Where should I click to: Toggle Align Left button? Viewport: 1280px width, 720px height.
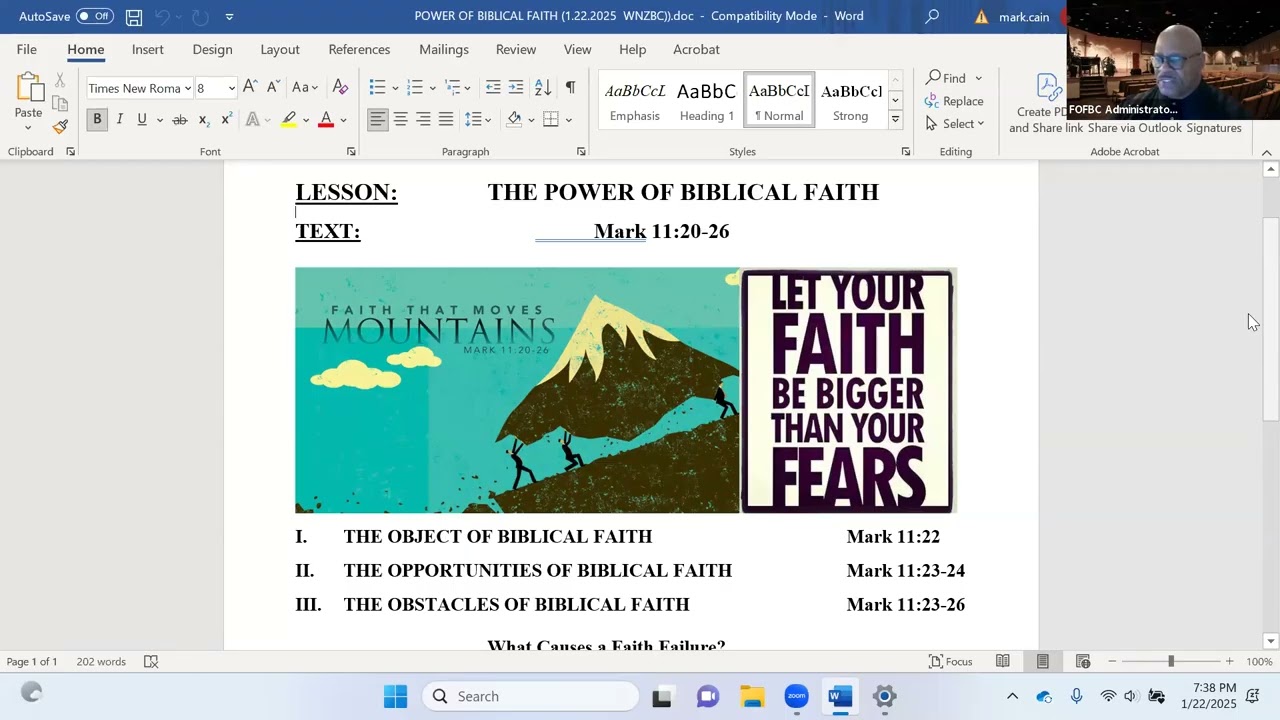click(x=377, y=120)
